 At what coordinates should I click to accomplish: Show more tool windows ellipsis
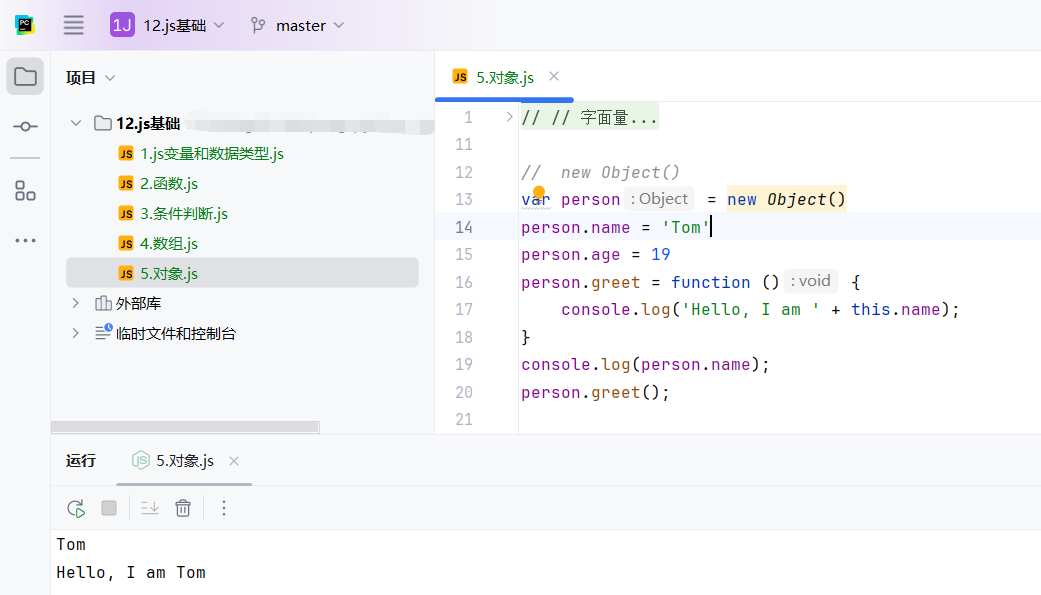pyautogui.click(x=25, y=240)
